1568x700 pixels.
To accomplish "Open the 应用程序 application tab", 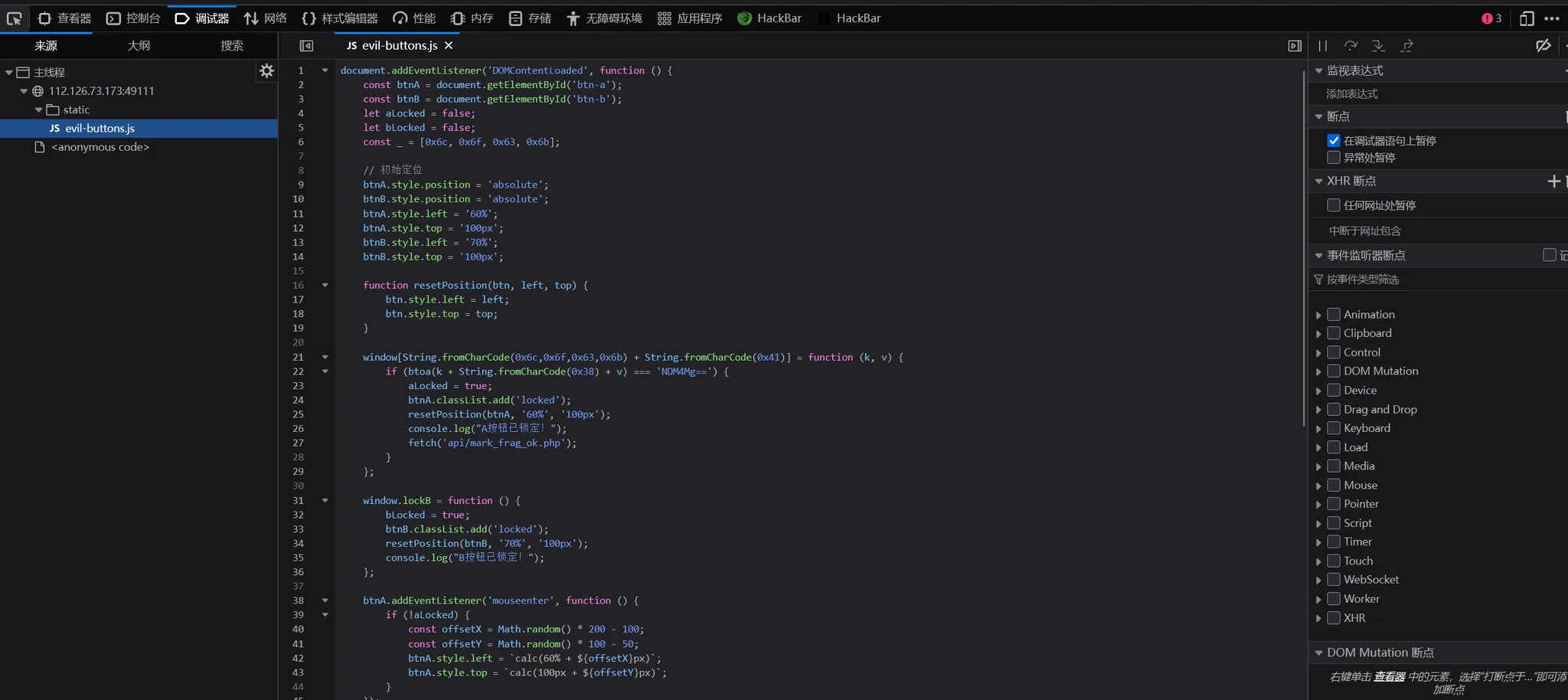I will 690,18.
